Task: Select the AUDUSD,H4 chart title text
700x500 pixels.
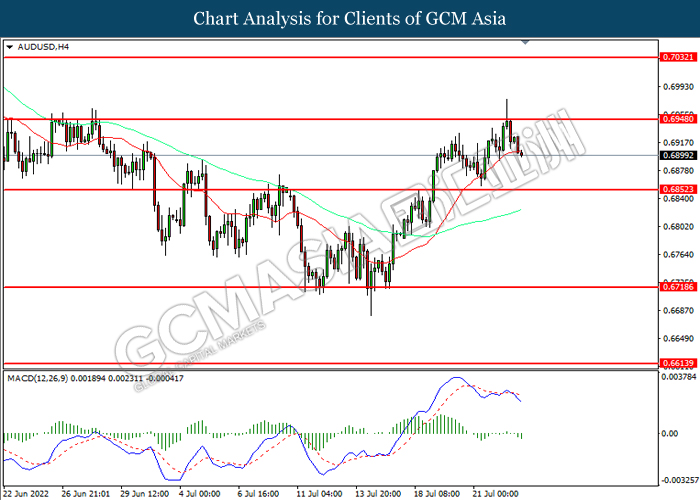Action: [x=43, y=47]
